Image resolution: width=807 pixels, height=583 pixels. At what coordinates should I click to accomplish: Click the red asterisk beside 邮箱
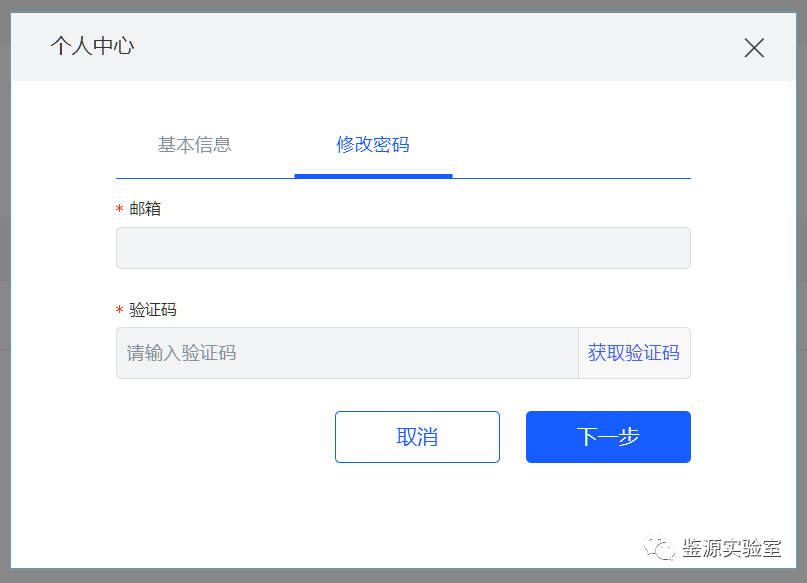point(120,209)
